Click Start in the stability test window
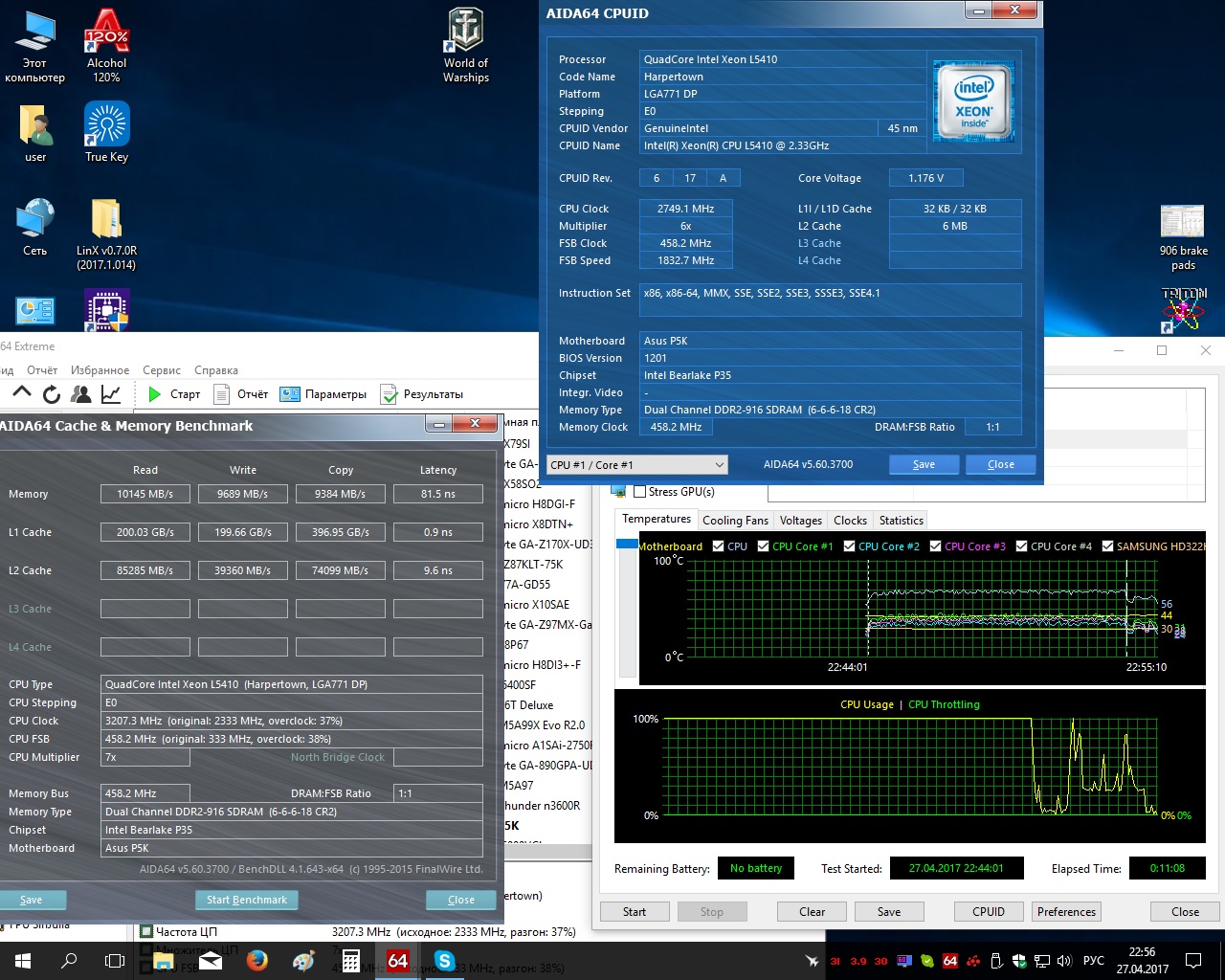 (x=635, y=912)
